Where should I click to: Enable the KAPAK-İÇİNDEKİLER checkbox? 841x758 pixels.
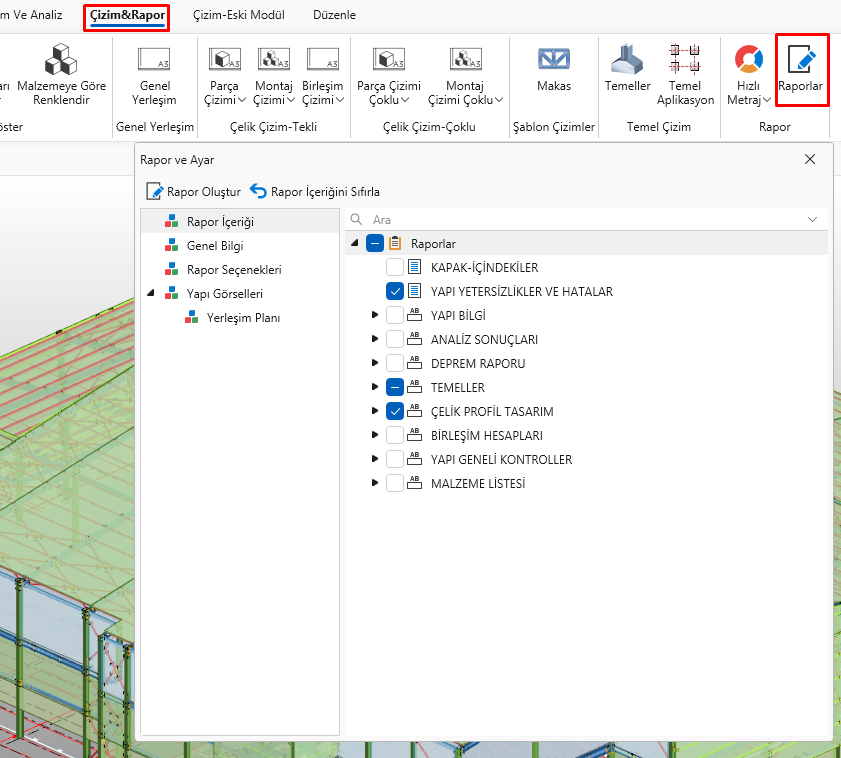click(395, 267)
